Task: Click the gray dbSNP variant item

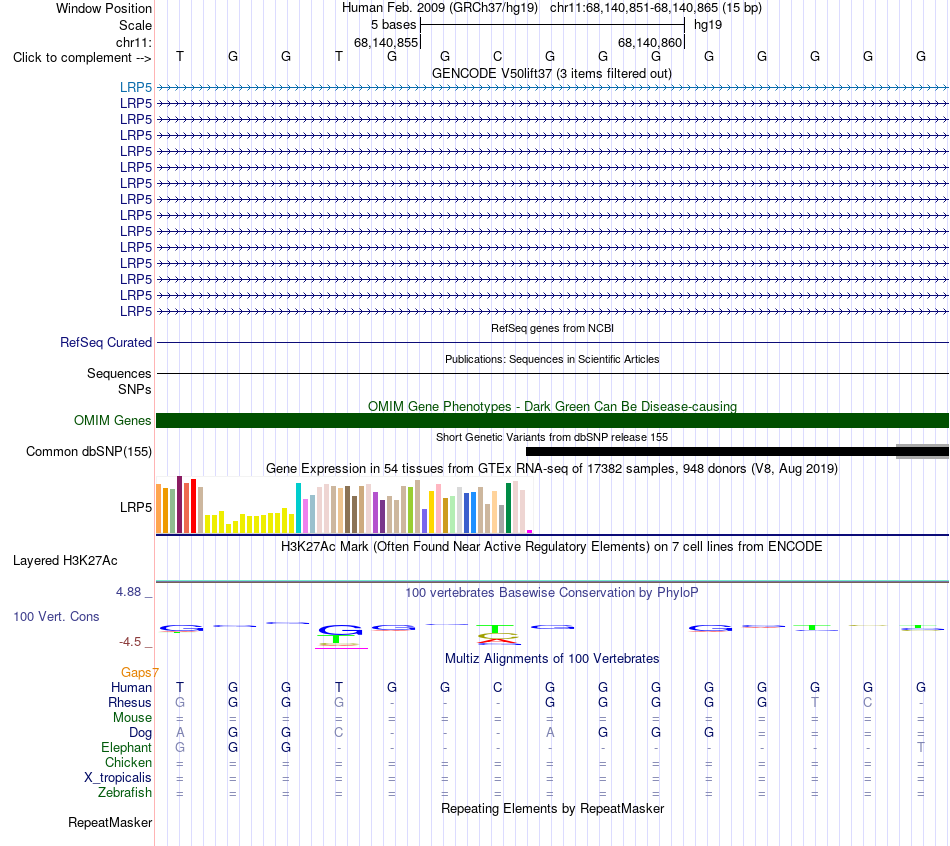Action: [922, 451]
